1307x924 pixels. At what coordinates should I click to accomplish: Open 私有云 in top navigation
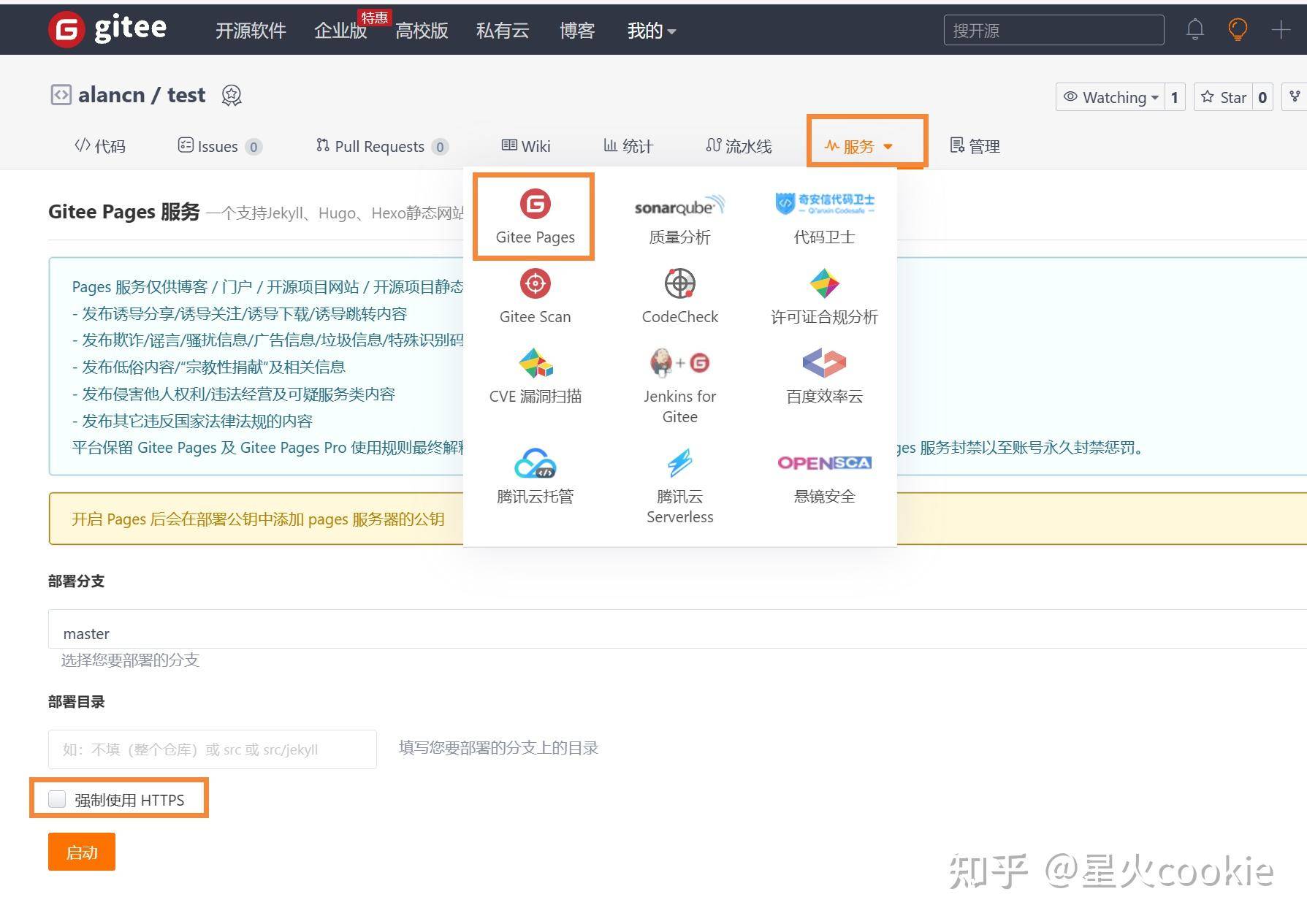(x=503, y=31)
